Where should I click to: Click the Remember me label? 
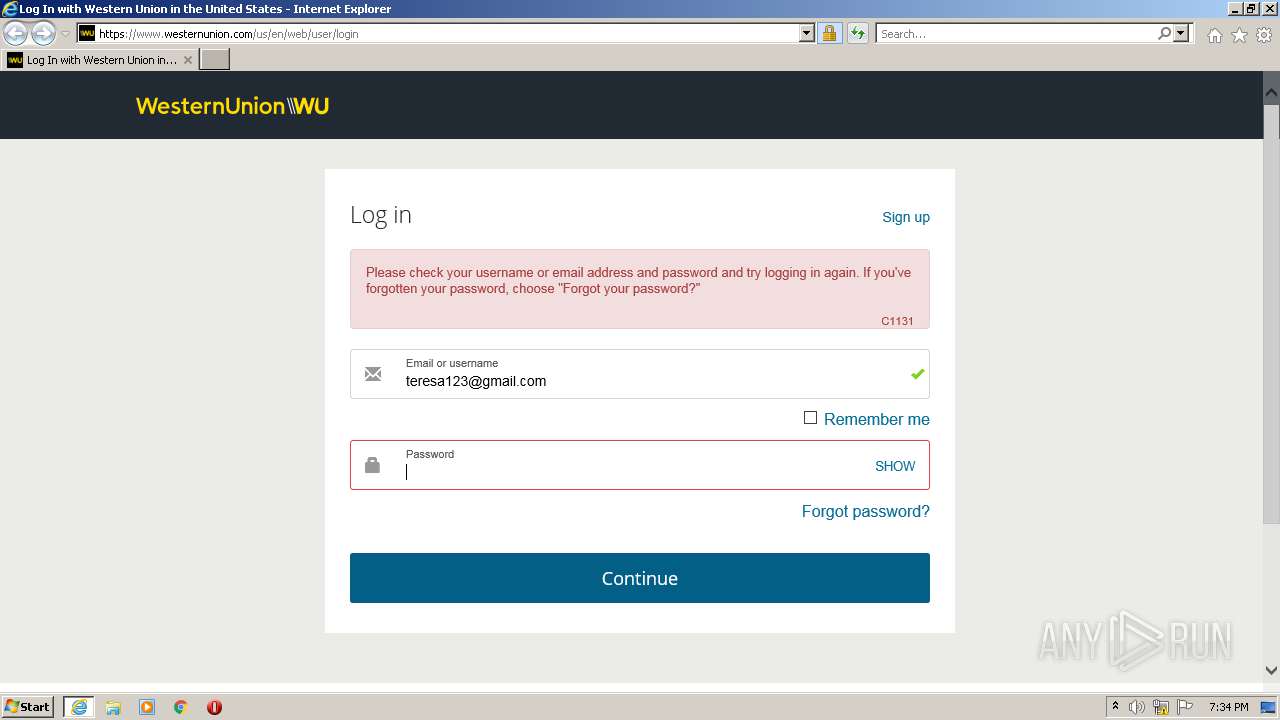877,419
